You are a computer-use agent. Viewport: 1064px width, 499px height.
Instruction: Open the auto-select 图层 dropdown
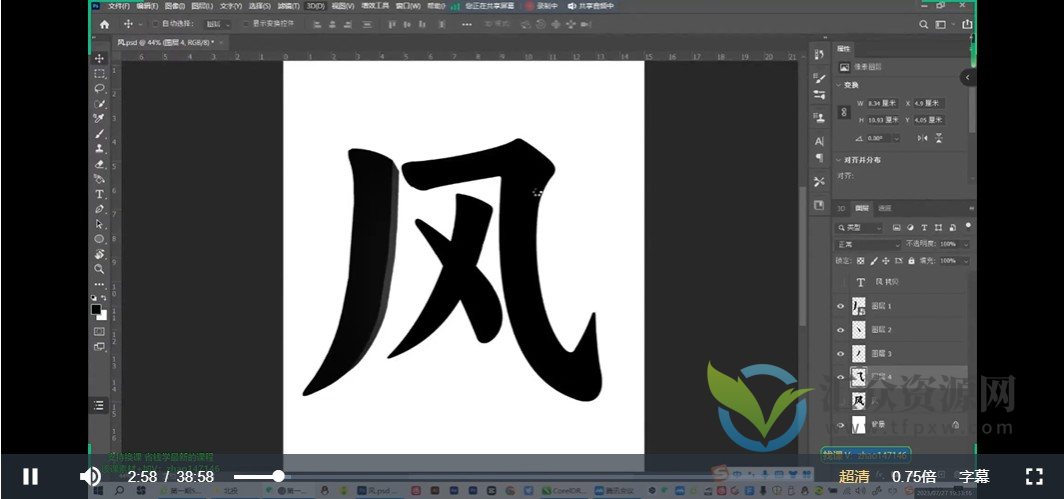coord(218,24)
